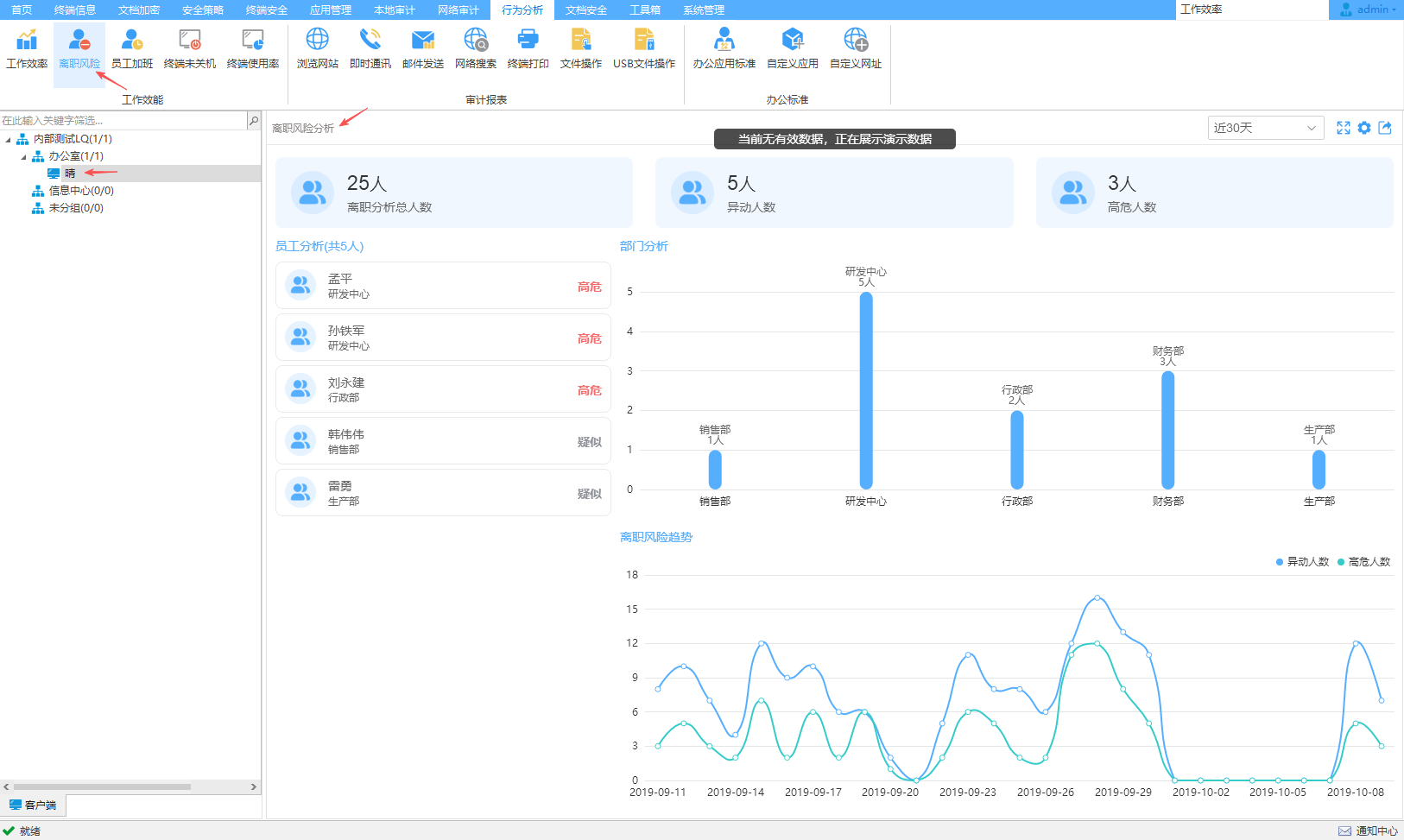
Task: Toggle the 异动人数 legend series
Action: pos(1302,562)
